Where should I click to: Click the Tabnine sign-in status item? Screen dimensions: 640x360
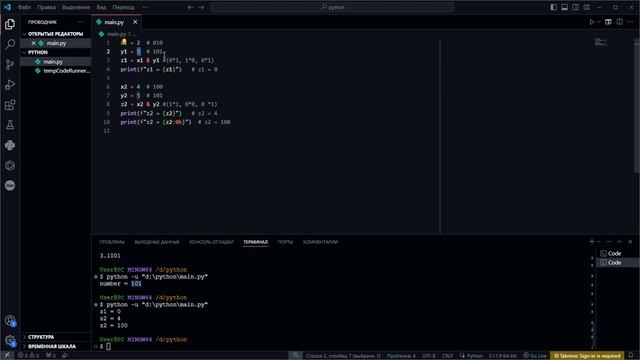click(587, 356)
